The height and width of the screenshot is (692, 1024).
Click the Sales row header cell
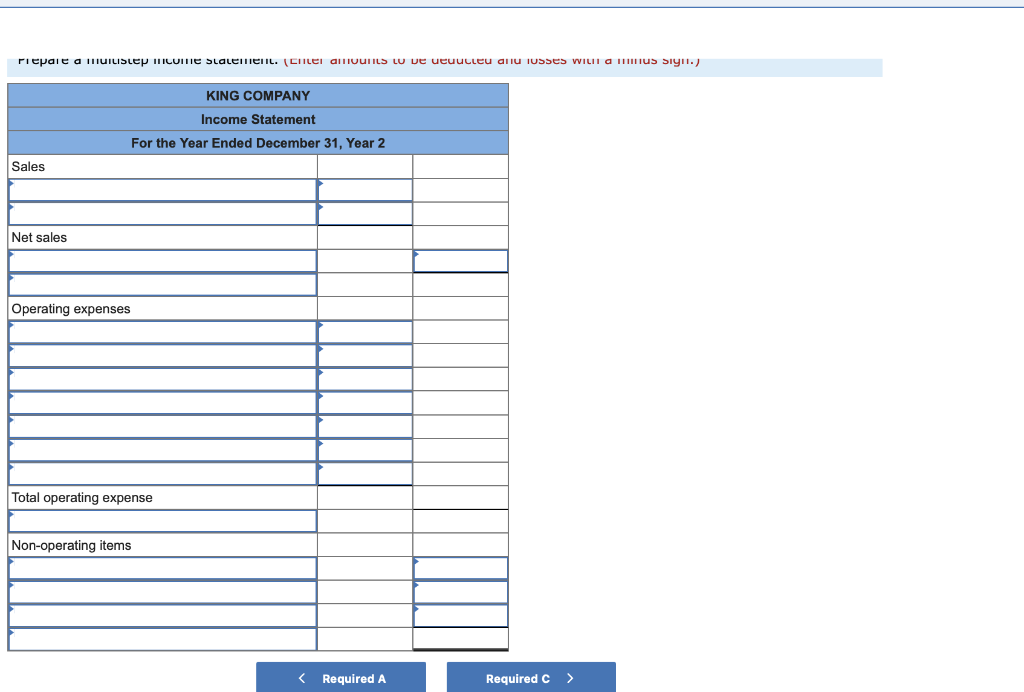[160, 166]
